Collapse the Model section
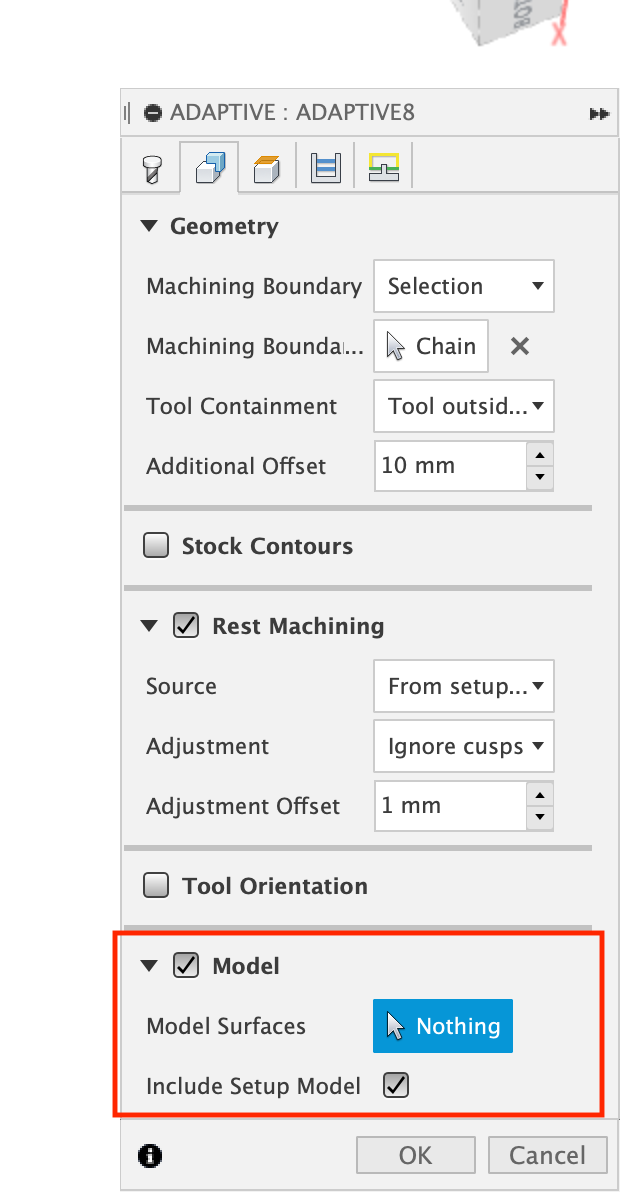This screenshot has height=1202, width=622. click(149, 966)
